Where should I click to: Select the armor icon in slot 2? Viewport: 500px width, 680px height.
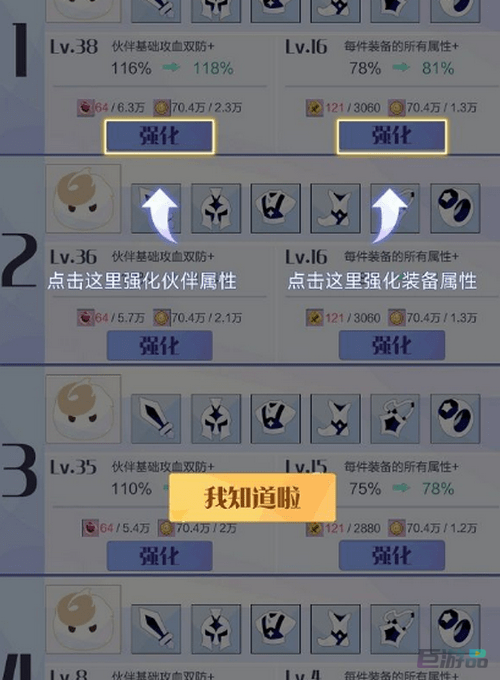pyautogui.click(x=276, y=208)
